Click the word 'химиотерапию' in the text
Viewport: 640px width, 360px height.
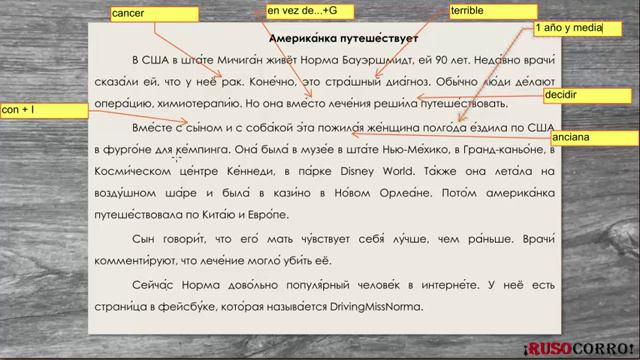199,104
